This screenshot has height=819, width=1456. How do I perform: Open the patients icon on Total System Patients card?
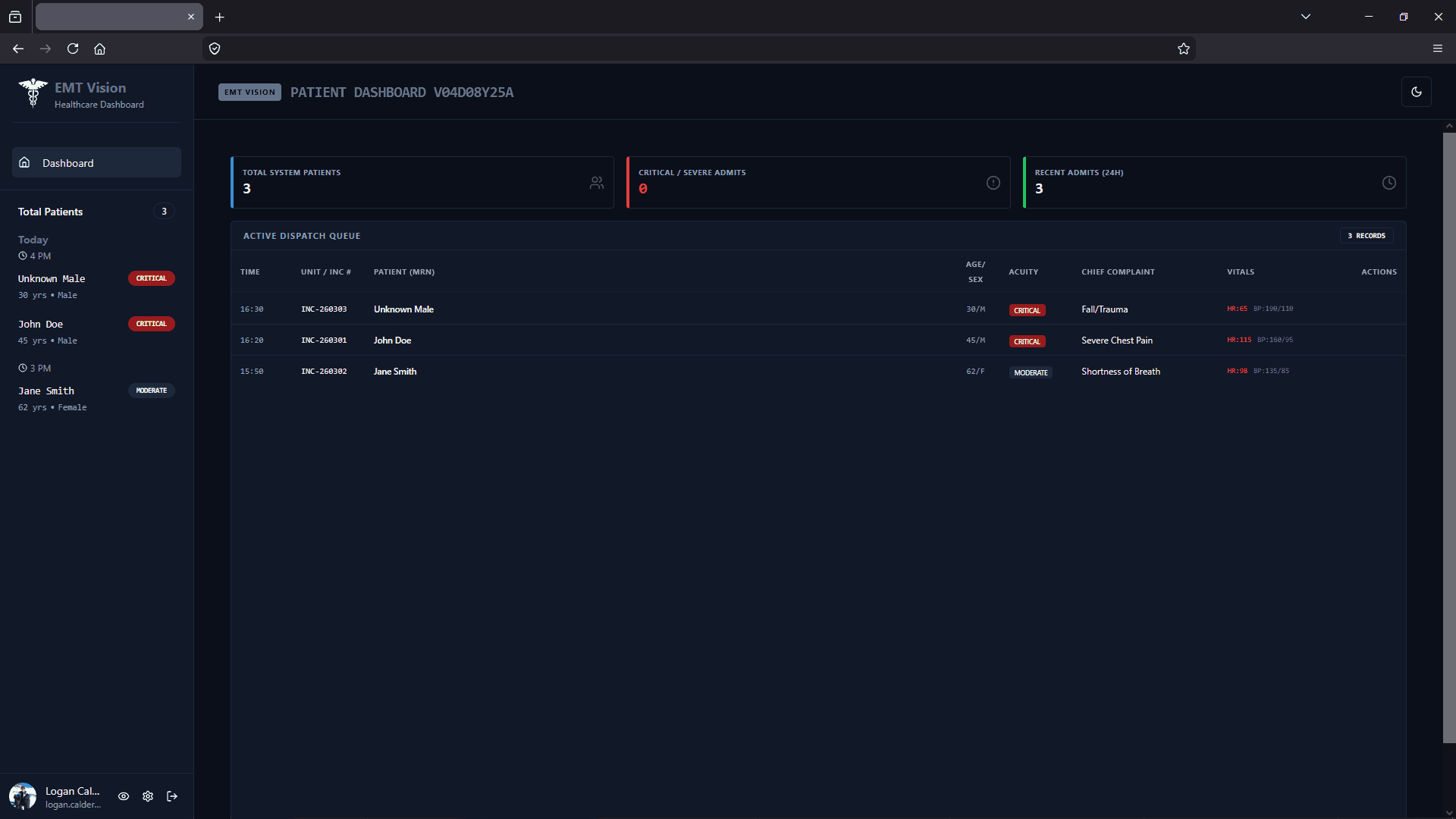point(596,183)
